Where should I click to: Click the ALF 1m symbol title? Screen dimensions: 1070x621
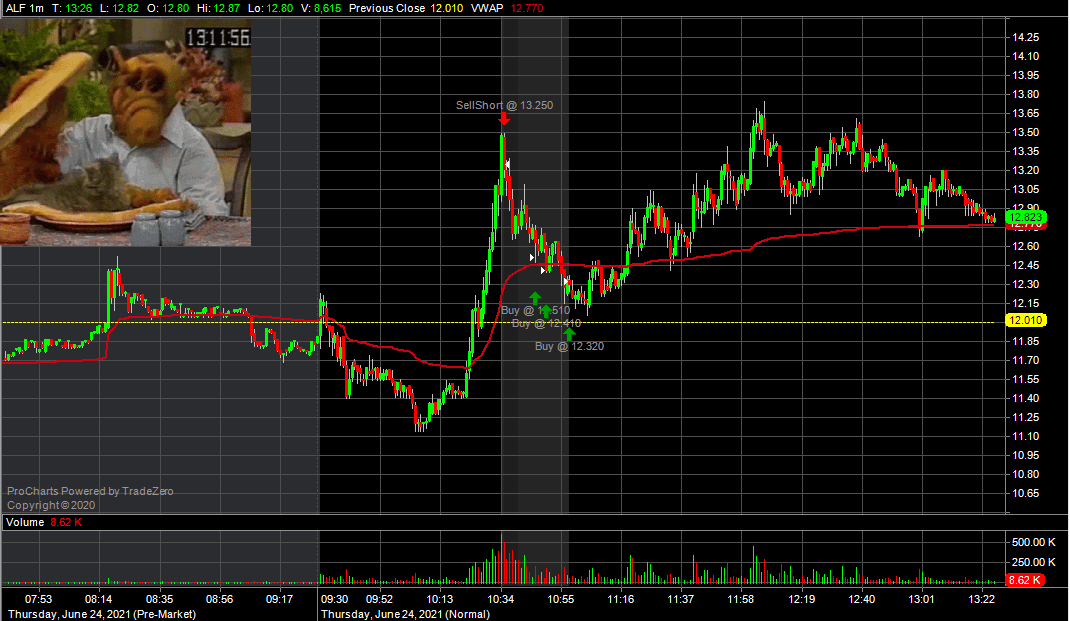[x=25, y=8]
